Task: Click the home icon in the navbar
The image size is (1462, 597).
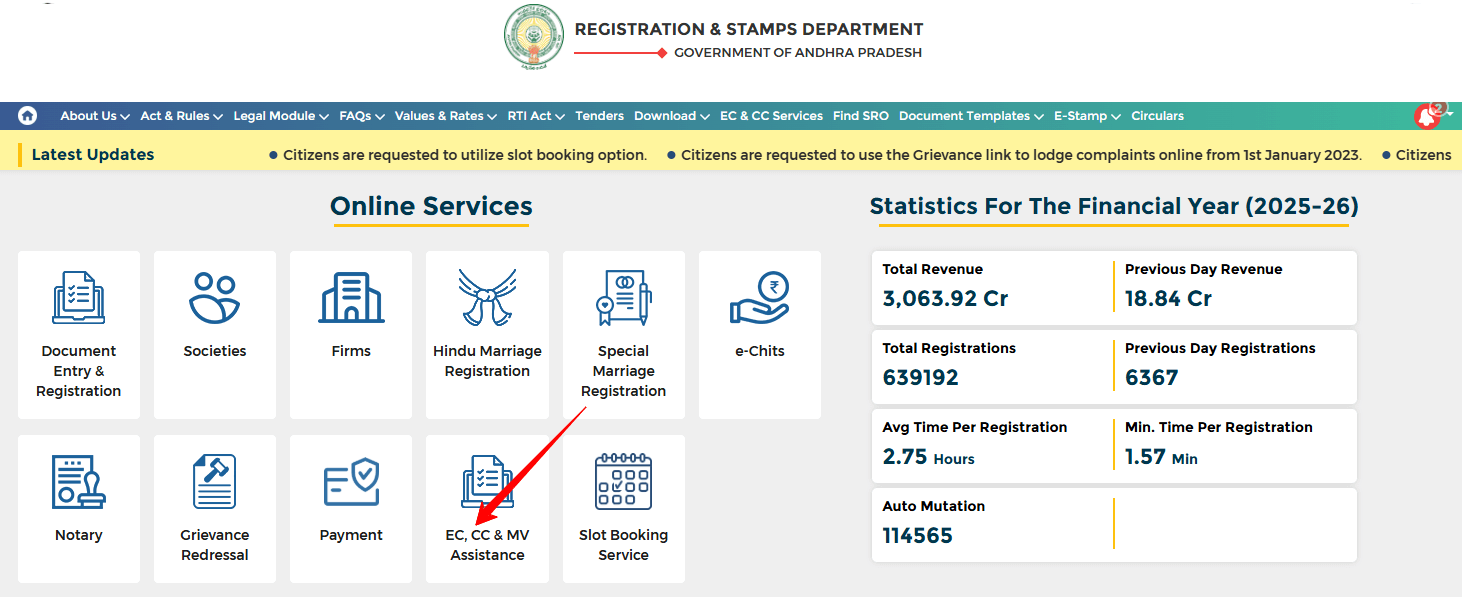Action: (x=27, y=115)
